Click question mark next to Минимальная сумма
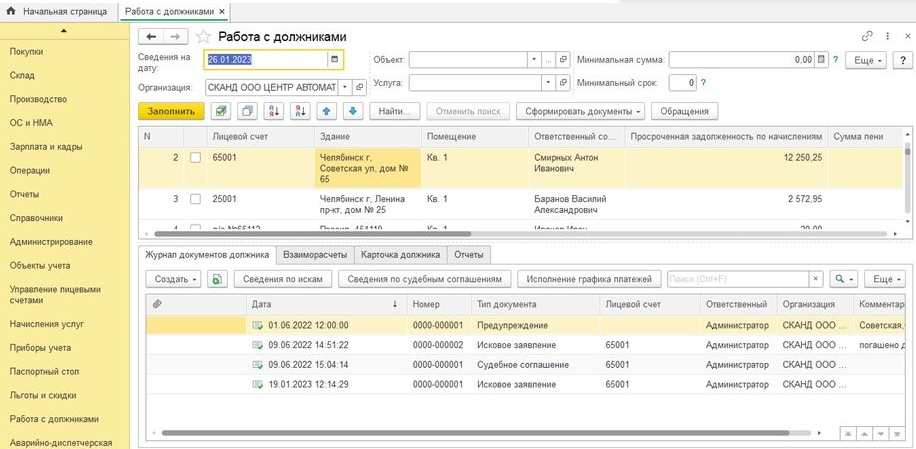Screen dimensions: 916x449 pyautogui.click(x=835, y=60)
